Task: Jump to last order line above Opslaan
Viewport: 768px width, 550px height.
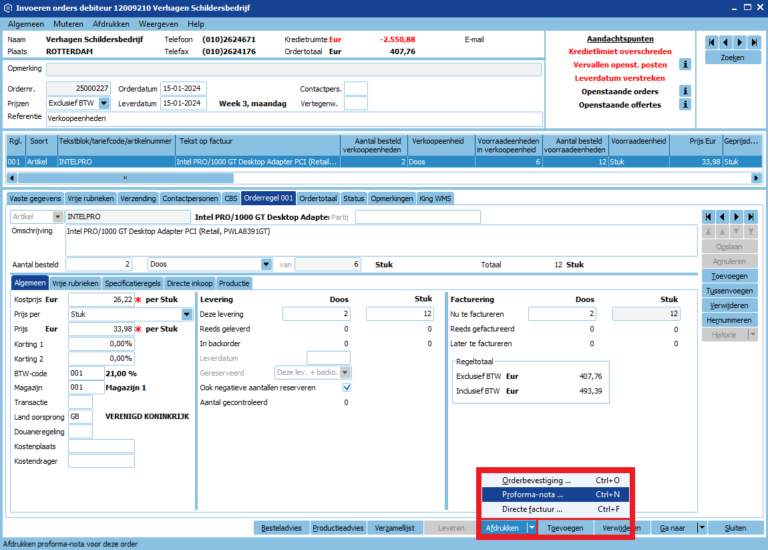Action: tap(752, 216)
